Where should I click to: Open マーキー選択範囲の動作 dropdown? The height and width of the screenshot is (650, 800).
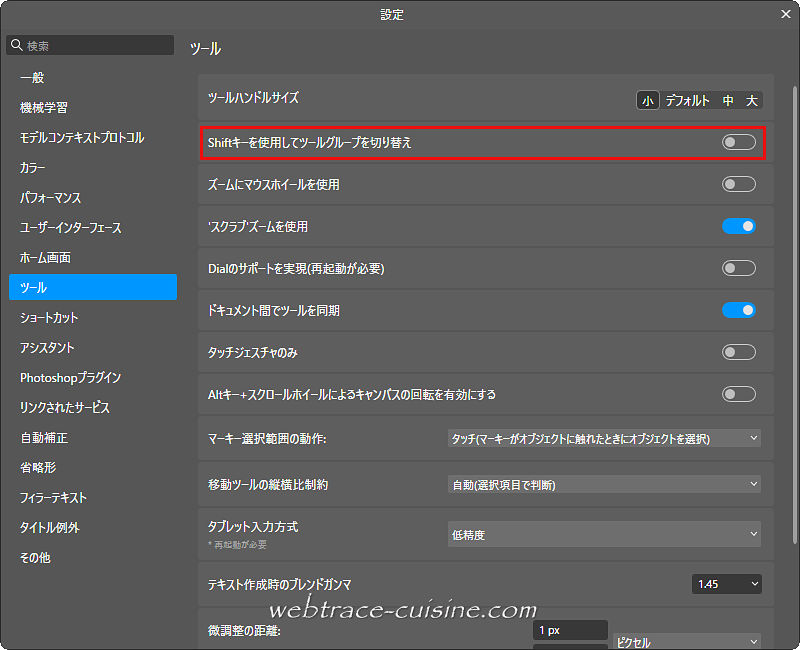[x=604, y=438]
